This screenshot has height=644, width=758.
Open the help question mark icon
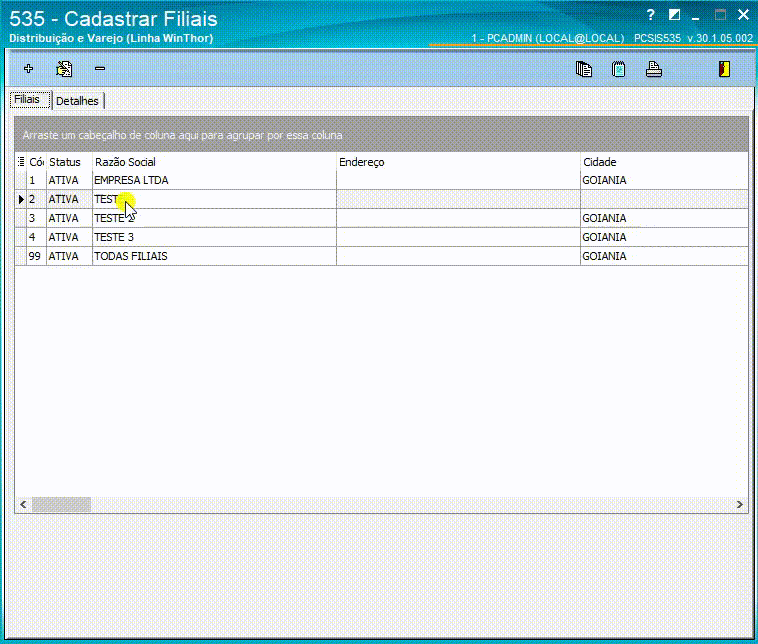click(x=651, y=15)
